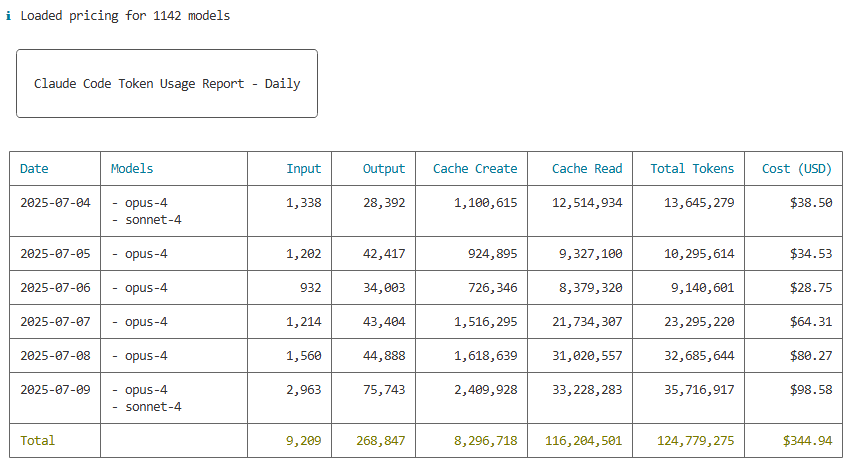Select the Cache Read column header
Image resolution: width=855 pixels, height=462 pixels.
pyautogui.click(x=587, y=169)
